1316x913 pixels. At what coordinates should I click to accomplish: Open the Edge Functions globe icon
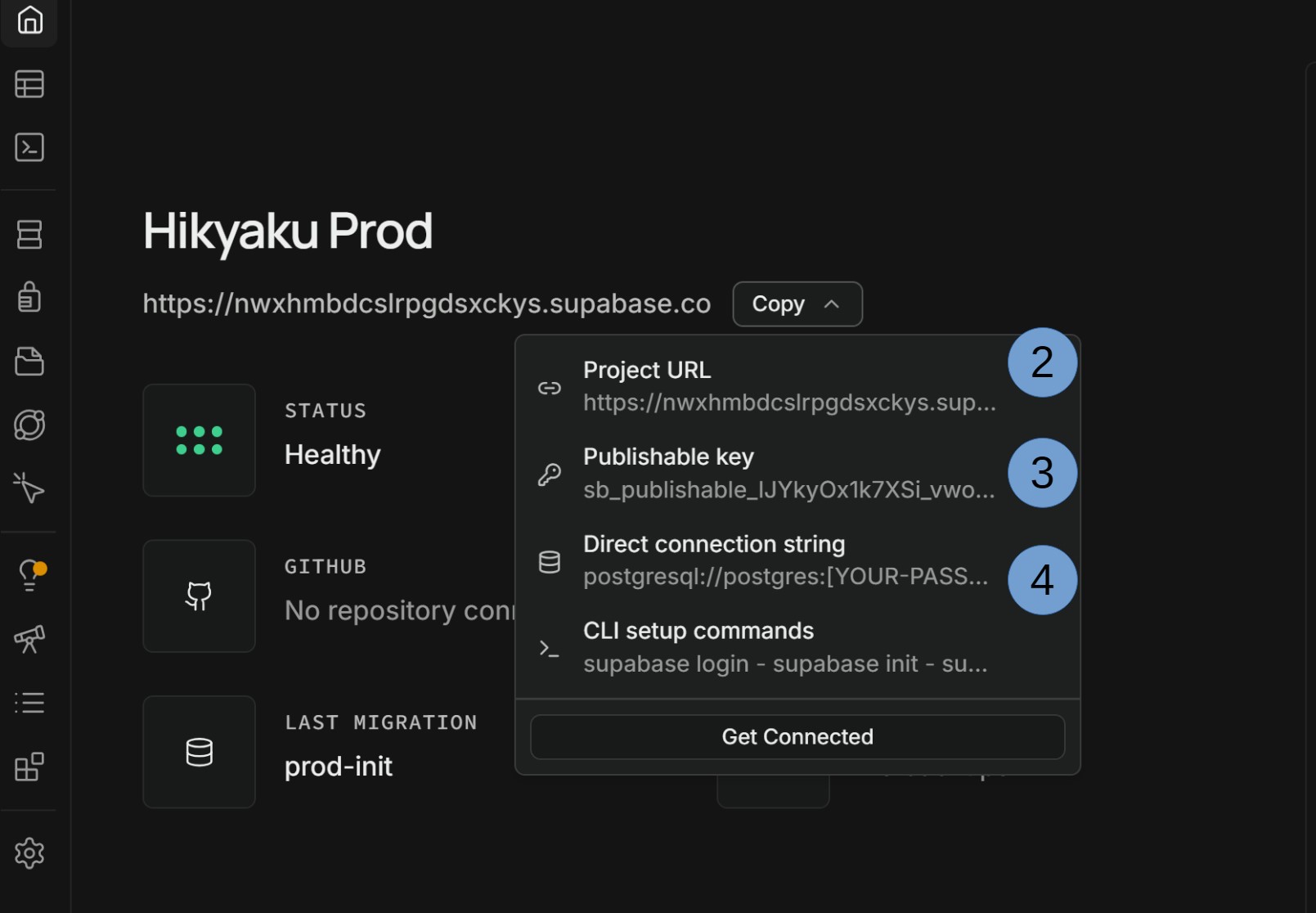point(29,425)
